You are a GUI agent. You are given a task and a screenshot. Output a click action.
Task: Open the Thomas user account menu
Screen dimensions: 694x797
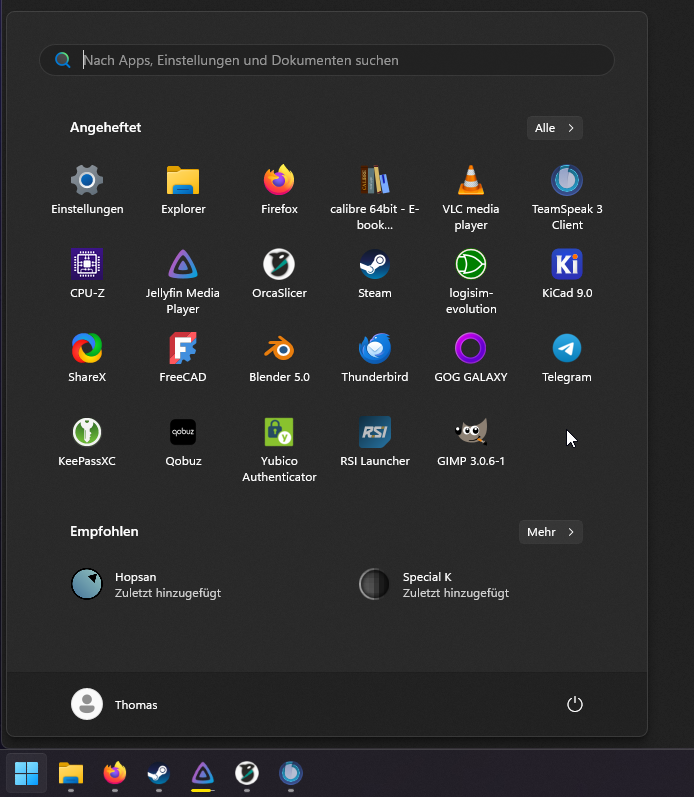(x=115, y=705)
